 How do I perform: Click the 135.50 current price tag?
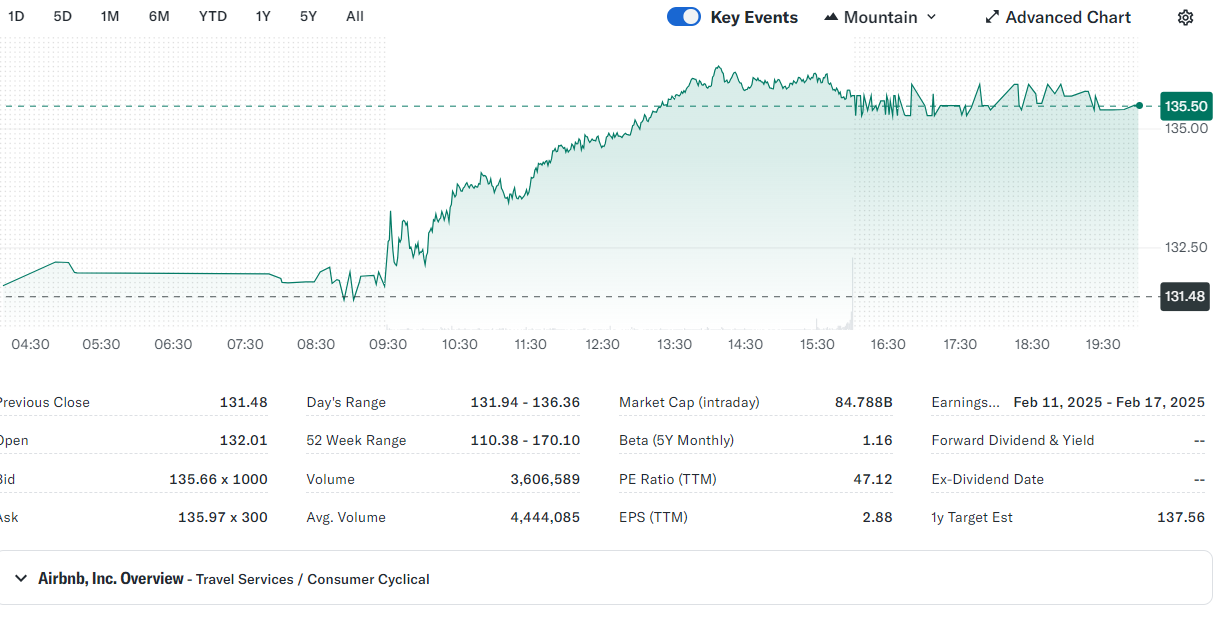(1186, 106)
